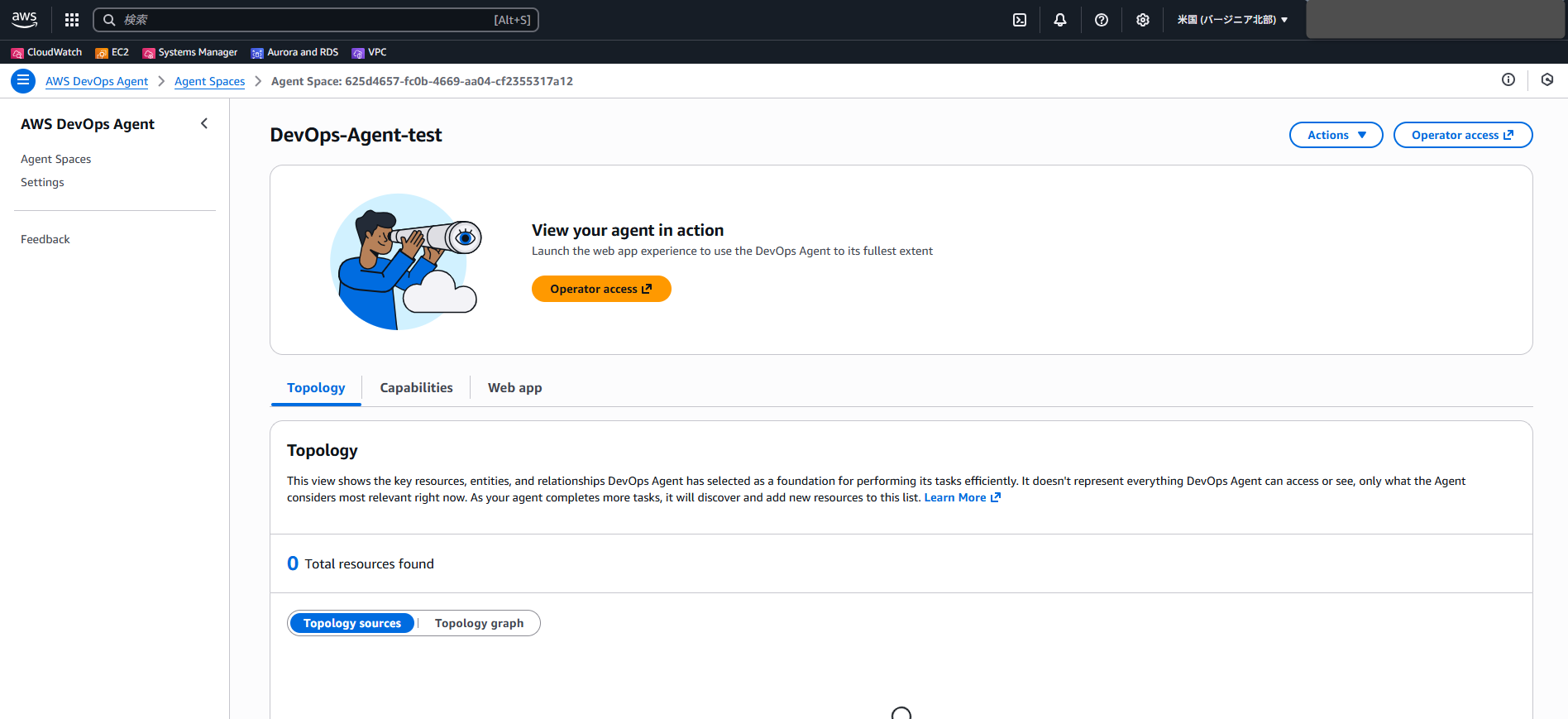Click the AWS logo home icon

click(25, 19)
